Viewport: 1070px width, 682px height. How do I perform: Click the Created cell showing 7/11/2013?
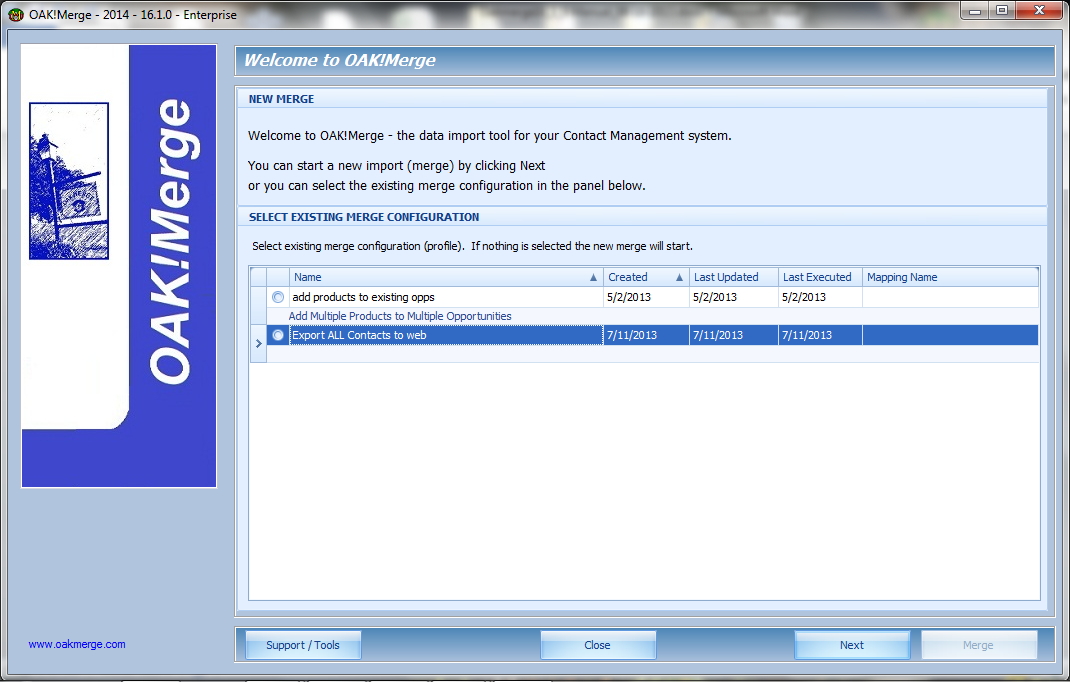(646, 335)
